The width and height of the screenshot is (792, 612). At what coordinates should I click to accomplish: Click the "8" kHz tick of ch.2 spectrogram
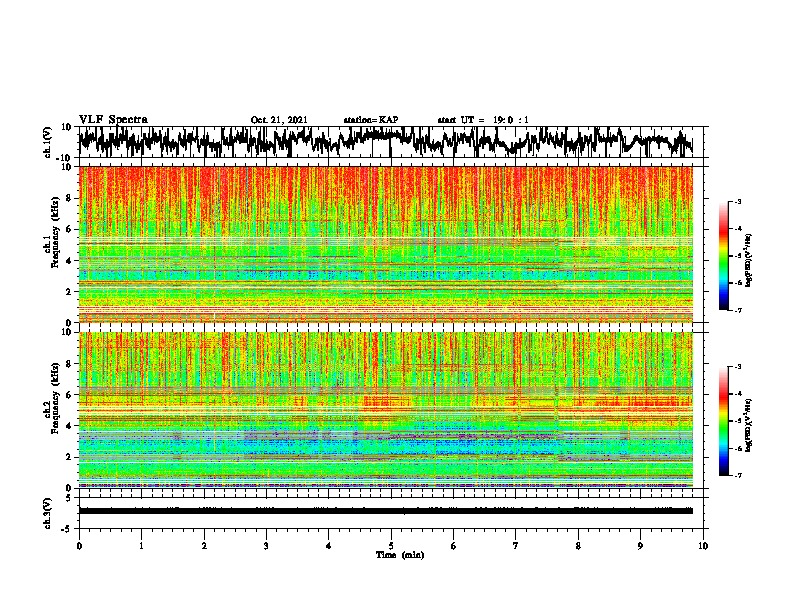(69, 363)
